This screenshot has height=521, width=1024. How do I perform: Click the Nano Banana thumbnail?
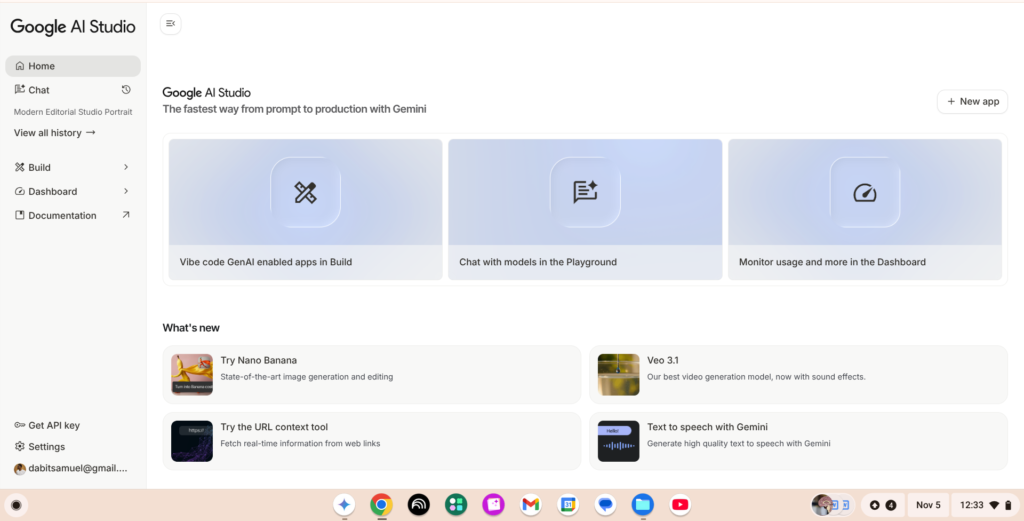[x=192, y=375]
